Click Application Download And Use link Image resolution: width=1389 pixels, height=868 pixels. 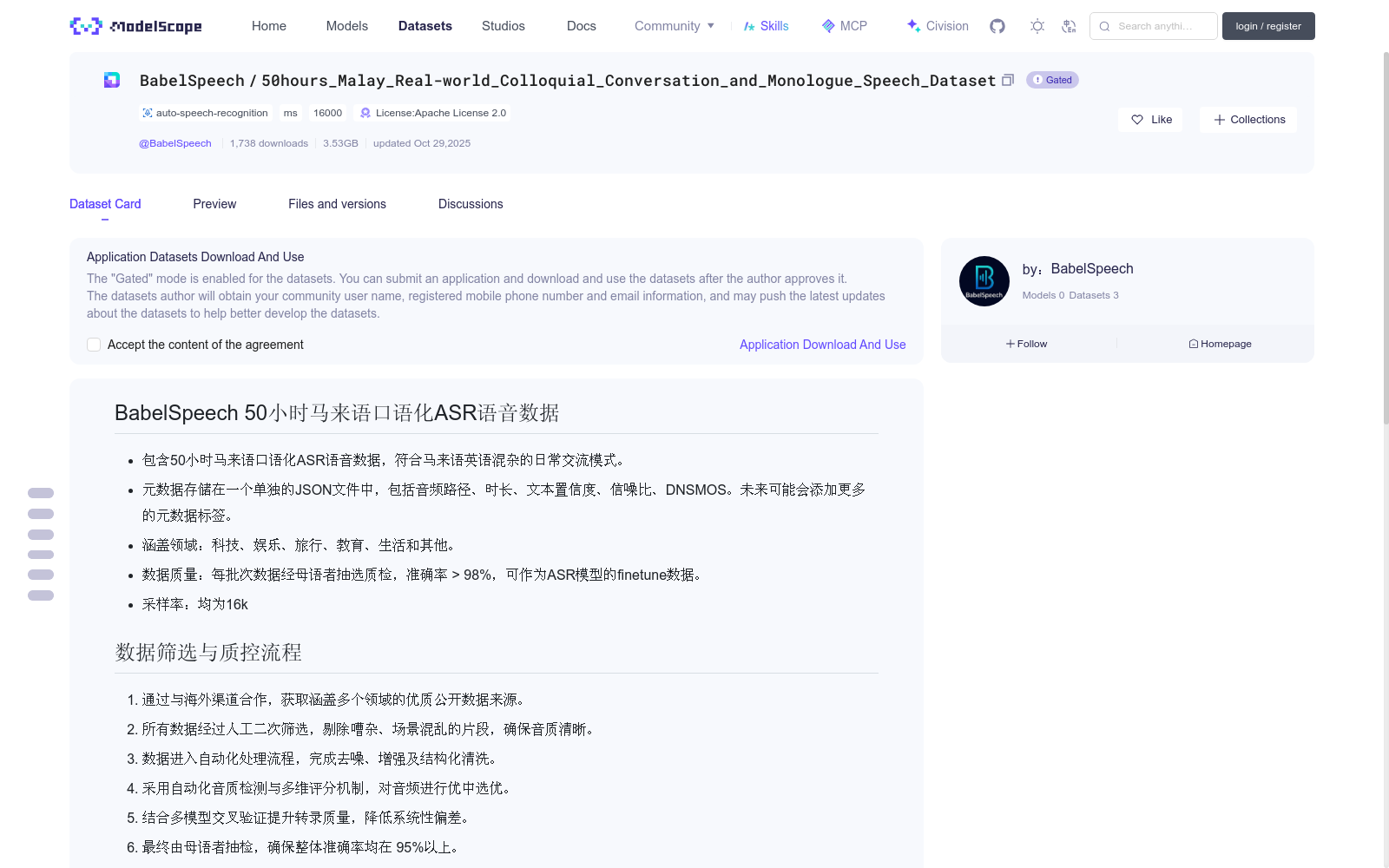822,345
